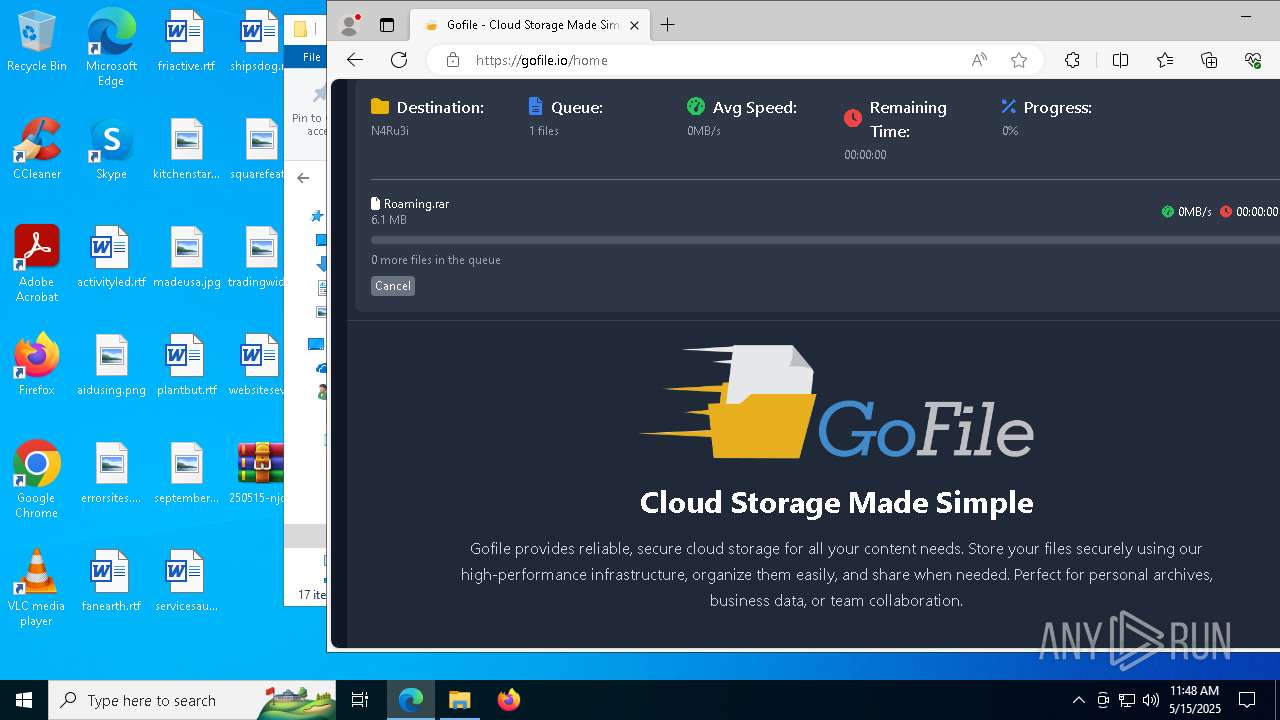The width and height of the screenshot is (1280, 720).
Task: Select plantbut.rtf on the desktop
Action: pos(186,365)
